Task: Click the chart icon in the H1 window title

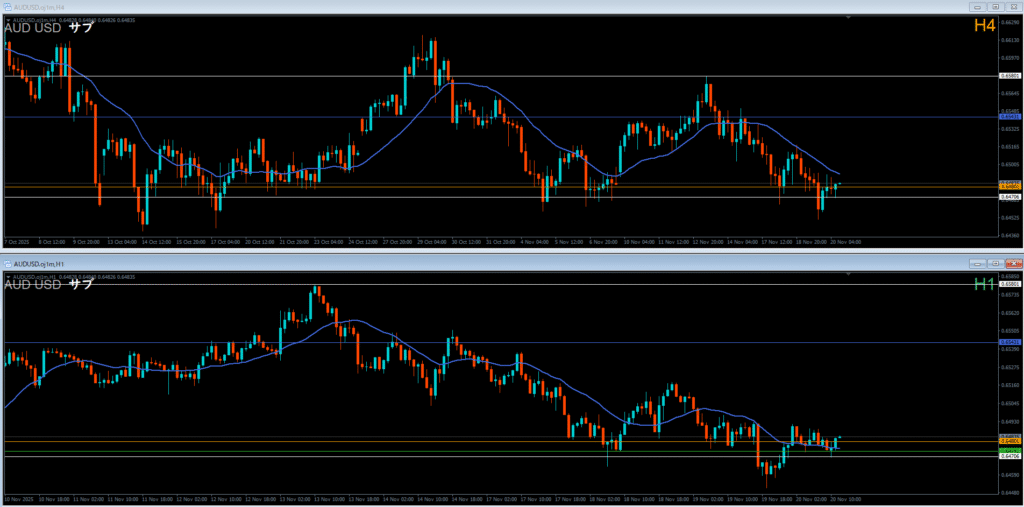Action: [x=8, y=263]
